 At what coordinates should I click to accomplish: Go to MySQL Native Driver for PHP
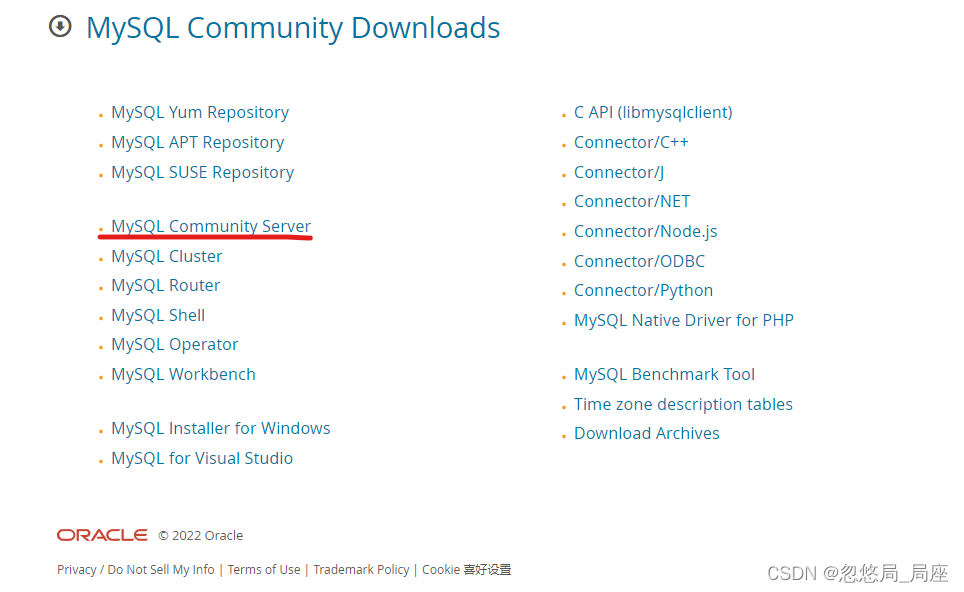pos(684,320)
